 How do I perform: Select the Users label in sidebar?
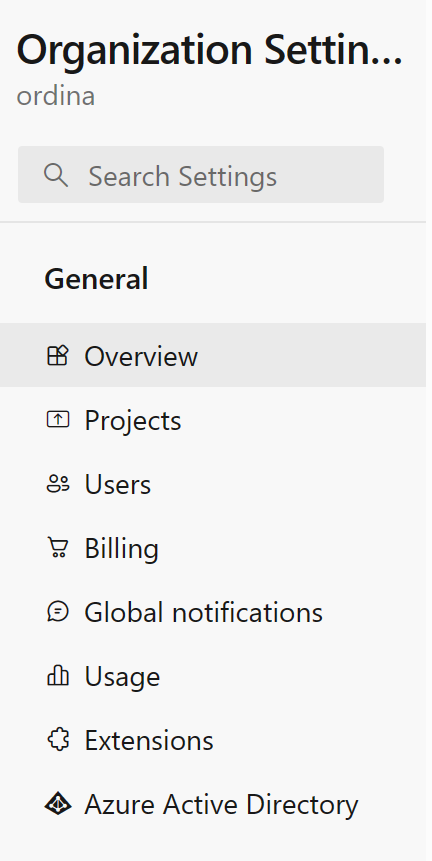(x=117, y=484)
